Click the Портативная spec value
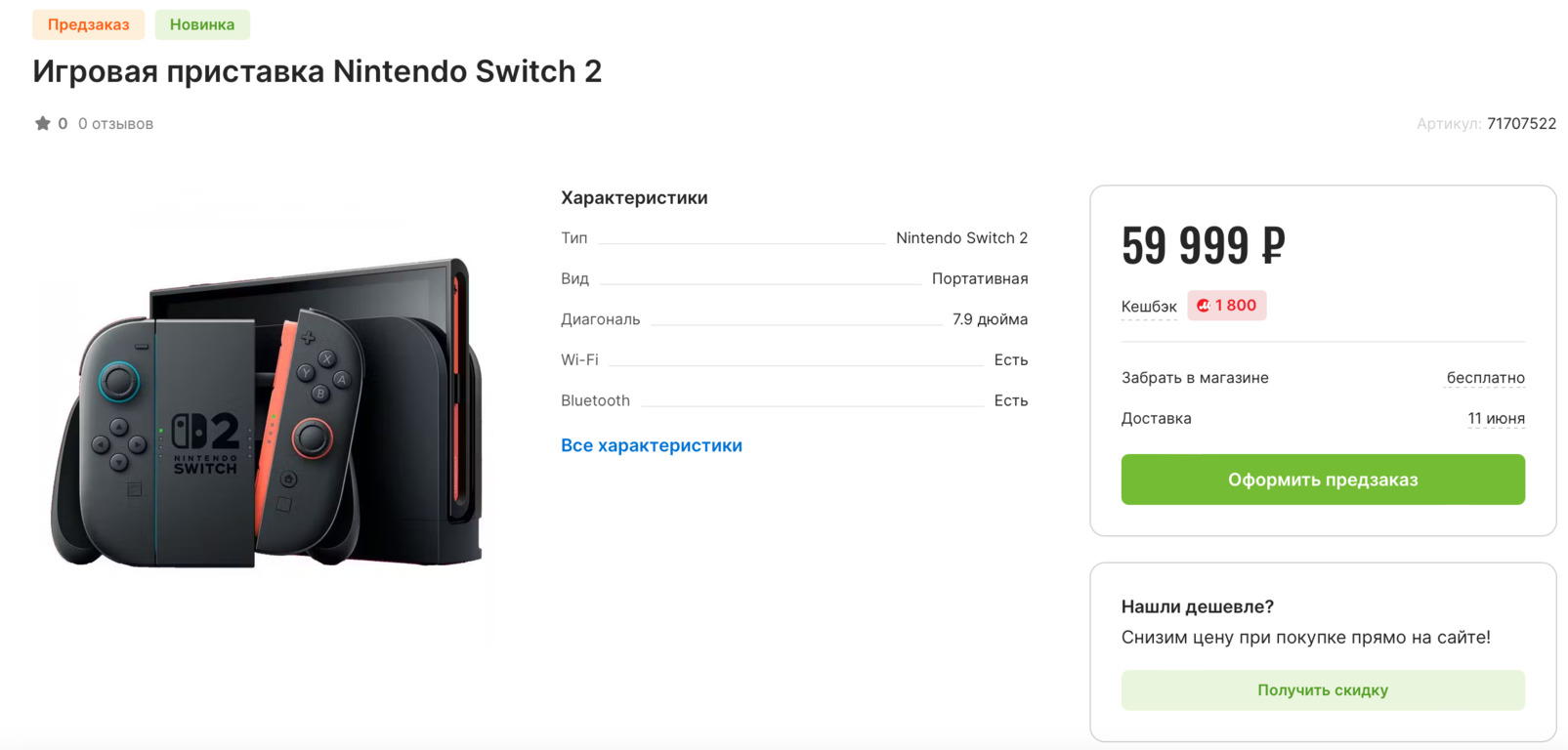The image size is (1568, 750). coord(979,279)
